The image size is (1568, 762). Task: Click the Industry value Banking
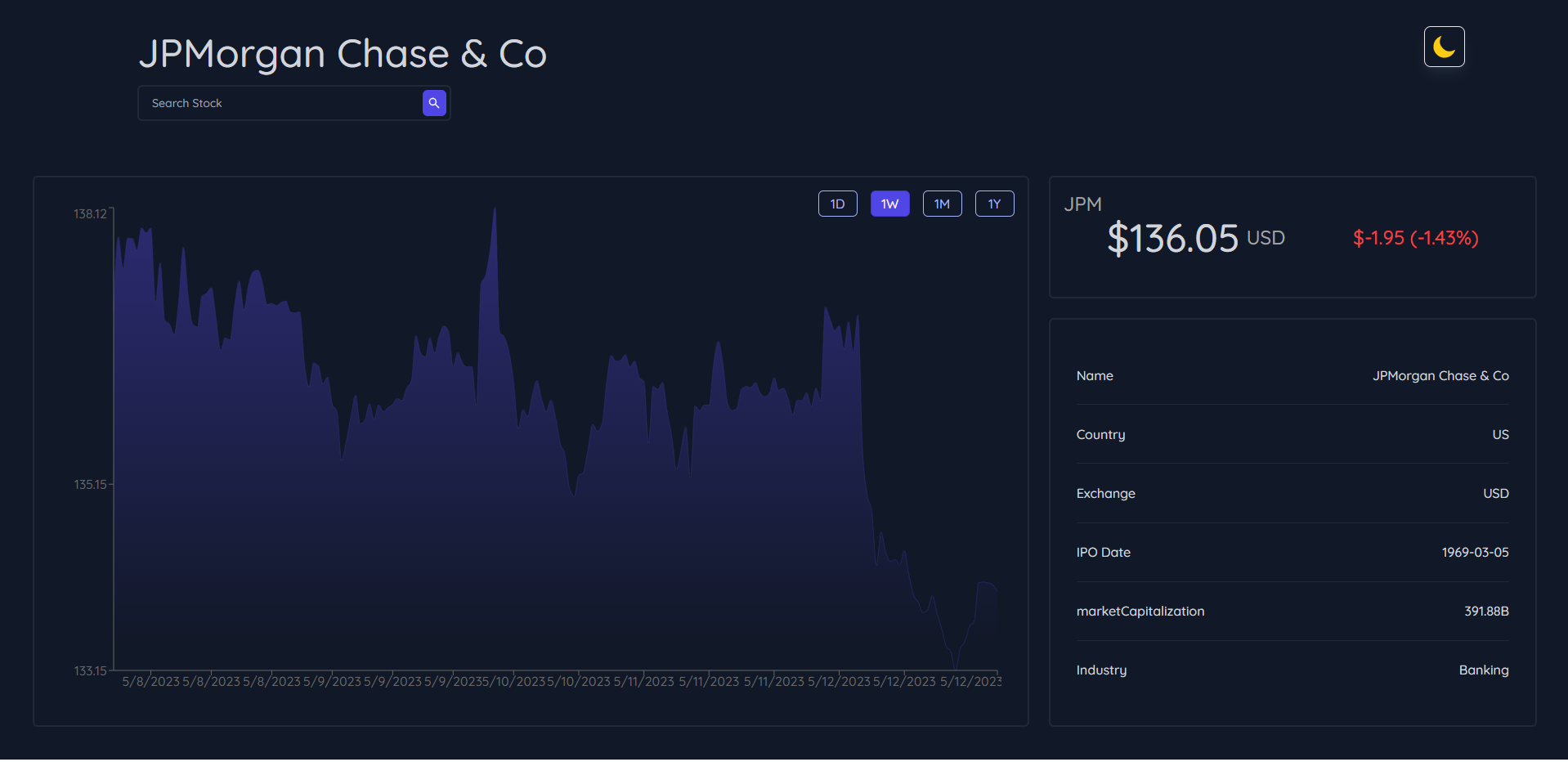pyautogui.click(x=1483, y=670)
